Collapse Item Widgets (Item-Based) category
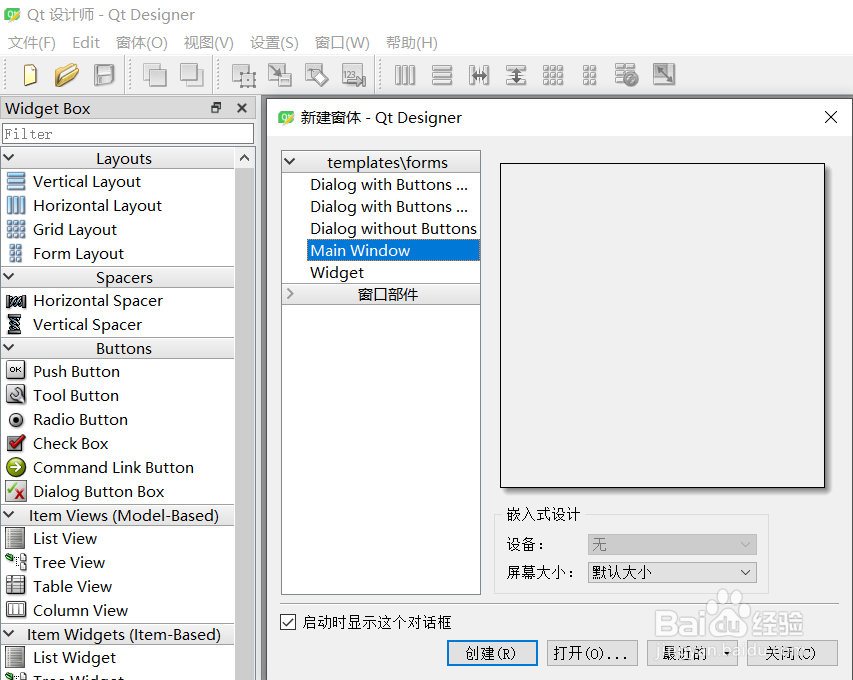The image size is (853, 680). pos(9,634)
